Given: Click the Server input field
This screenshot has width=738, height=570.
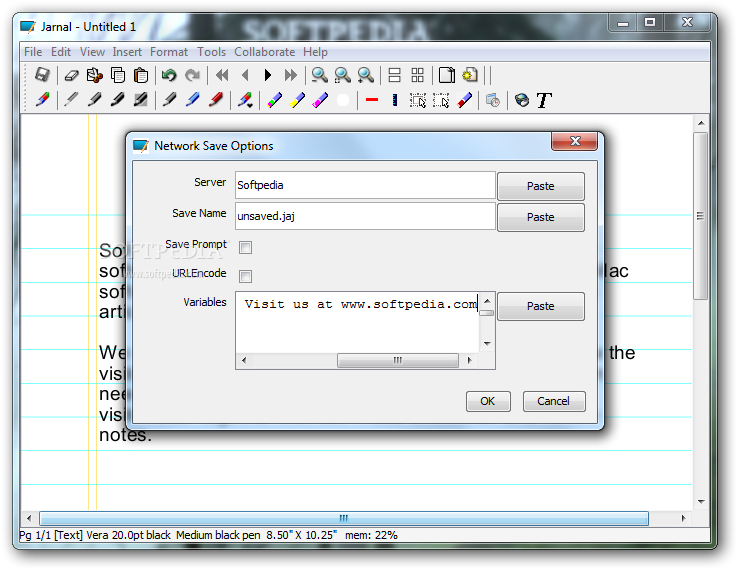Looking at the screenshot, I should [x=365, y=185].
